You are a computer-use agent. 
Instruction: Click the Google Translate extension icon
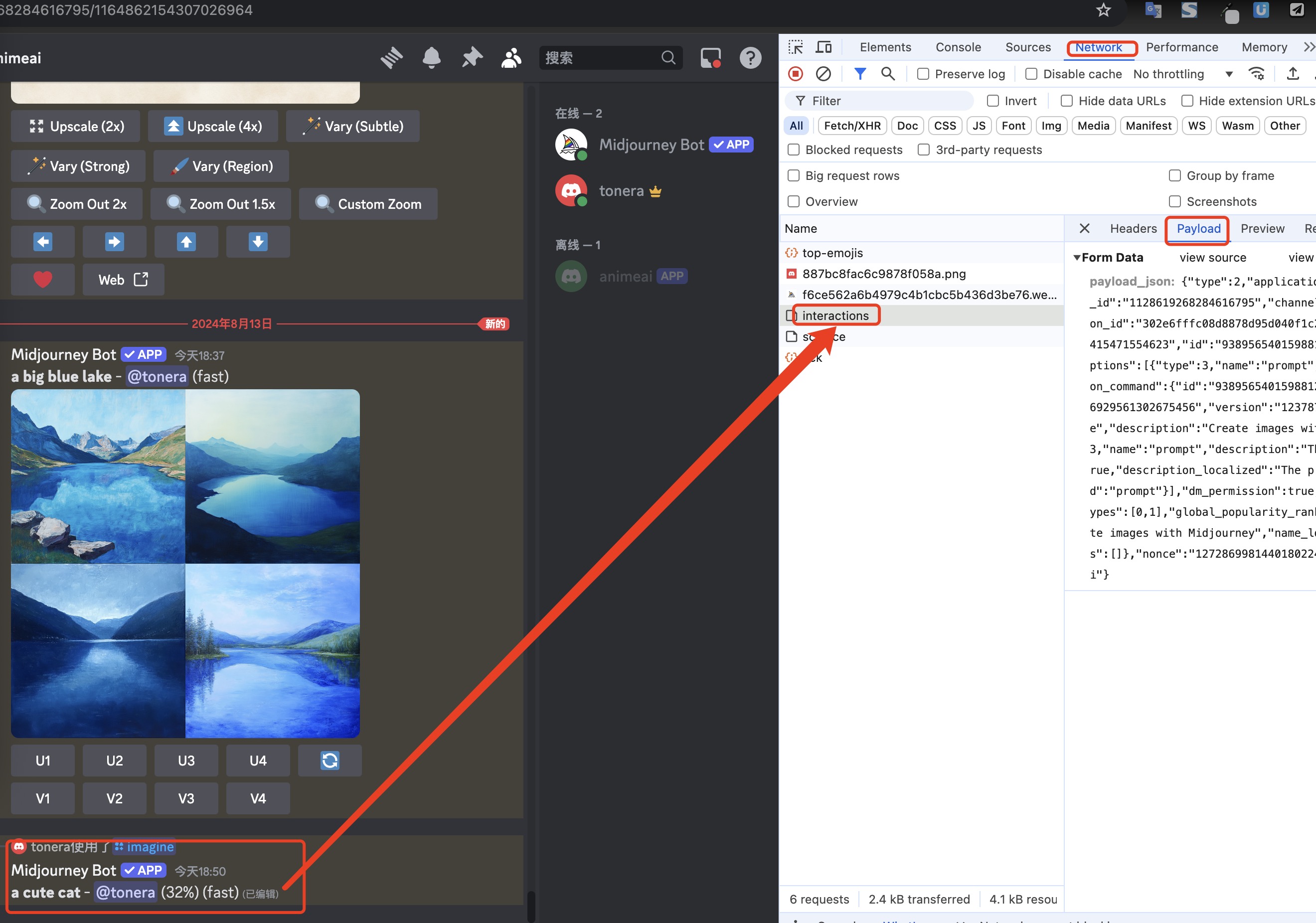point(1152,10)
